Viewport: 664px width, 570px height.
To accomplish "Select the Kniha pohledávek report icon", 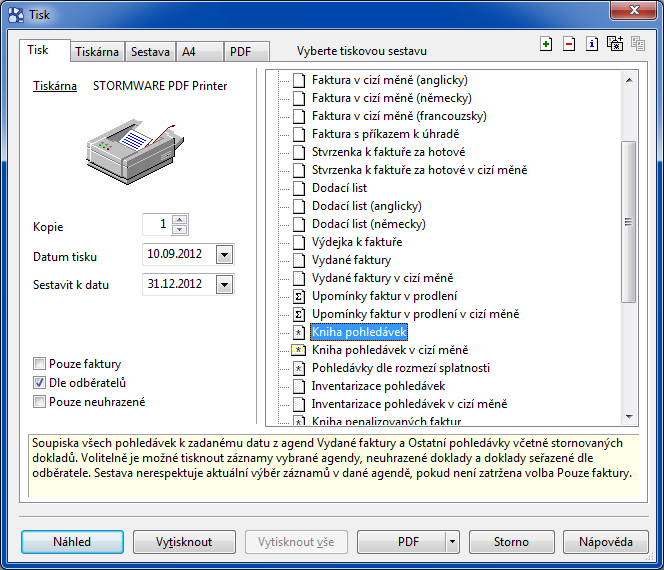I will 298,331.
